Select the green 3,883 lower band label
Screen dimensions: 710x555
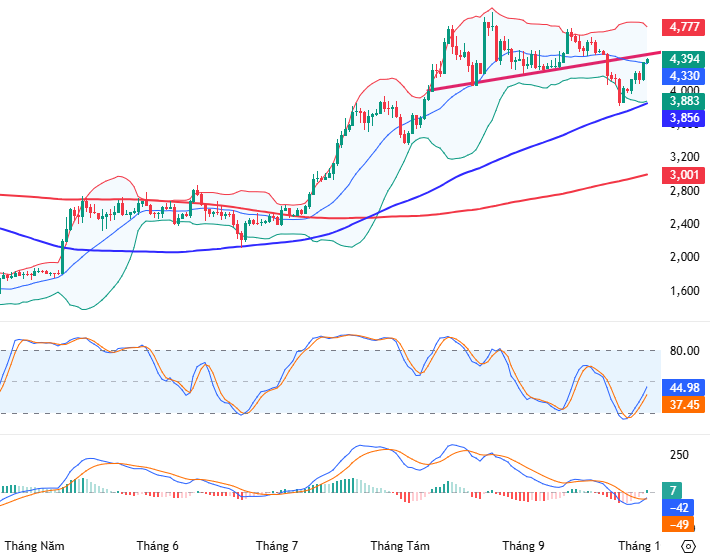(x=684, y=101)
